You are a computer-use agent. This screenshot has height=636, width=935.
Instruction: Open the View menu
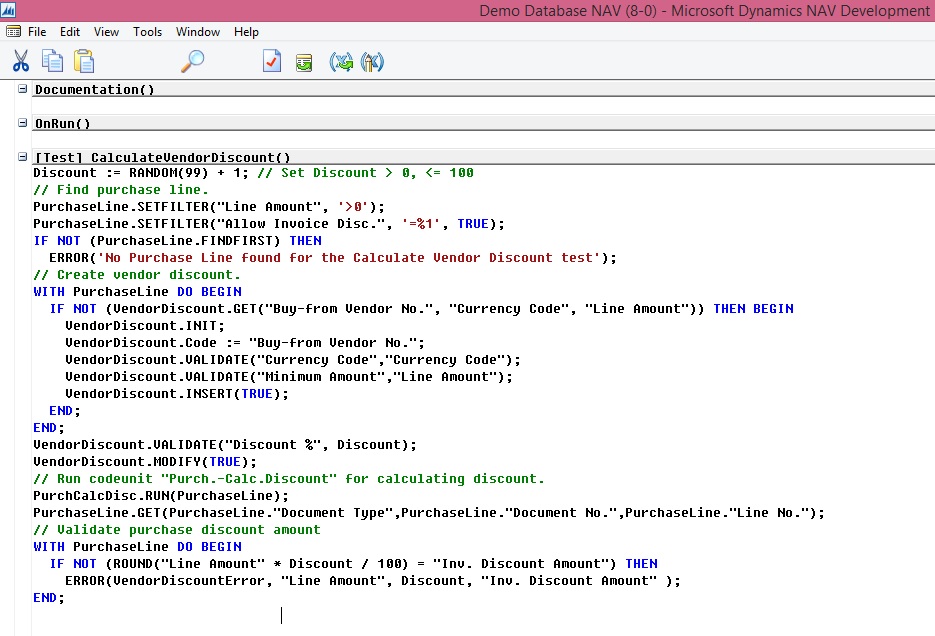106,32
